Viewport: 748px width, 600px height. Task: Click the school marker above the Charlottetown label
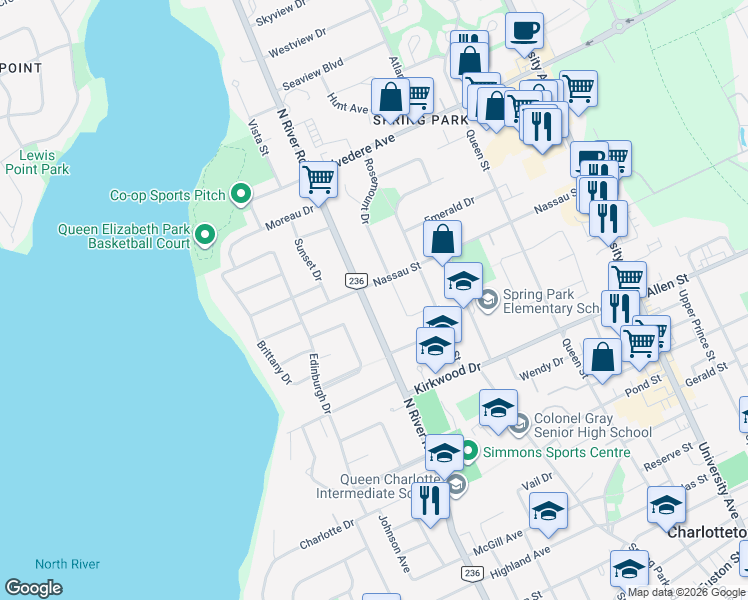point(666,507)
